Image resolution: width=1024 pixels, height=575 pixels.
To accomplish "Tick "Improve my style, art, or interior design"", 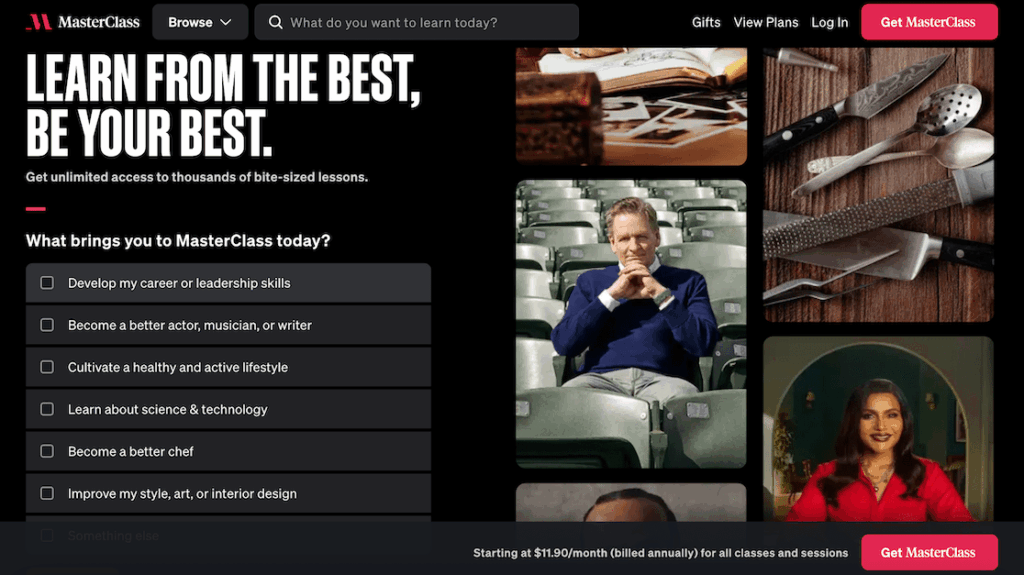I will 47,493.
